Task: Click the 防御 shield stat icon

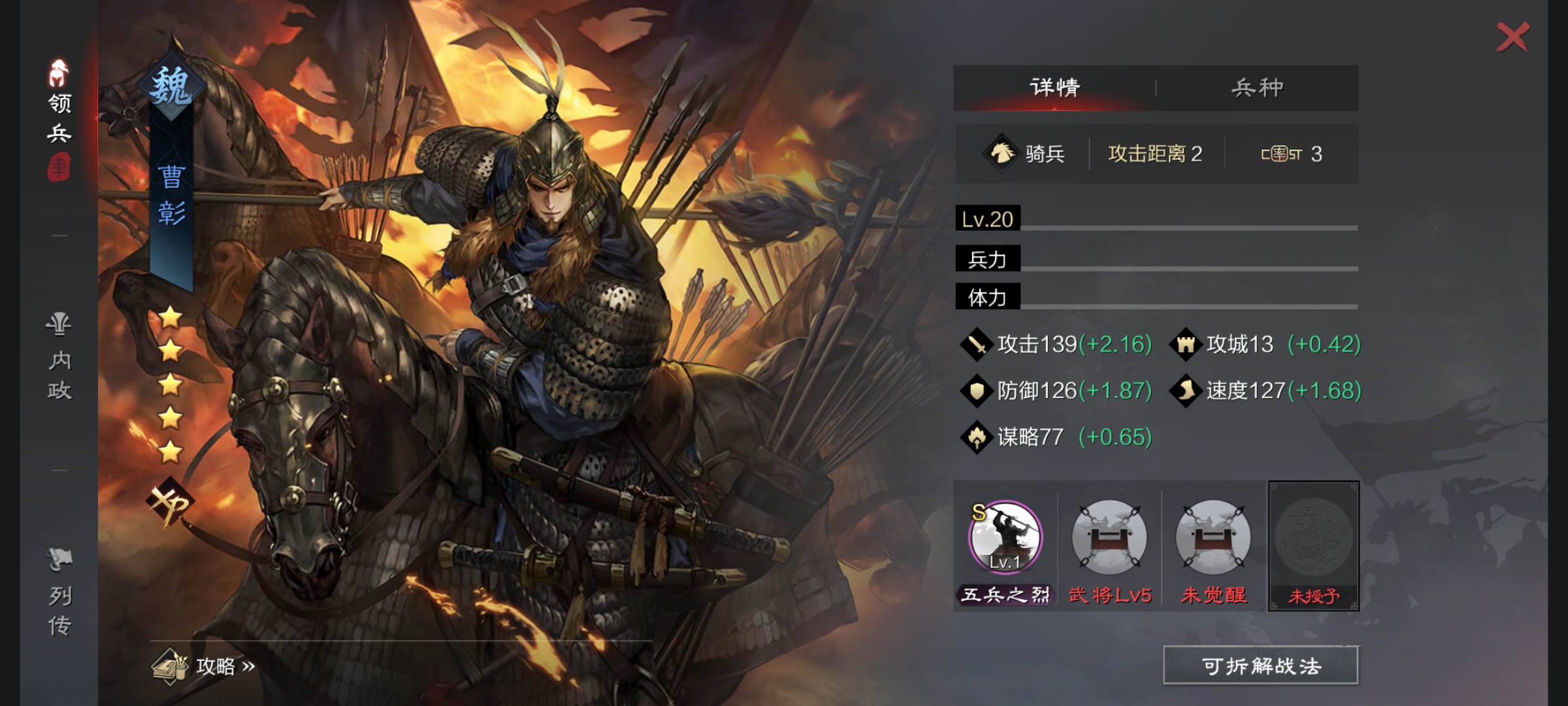Action: point(977,390)
